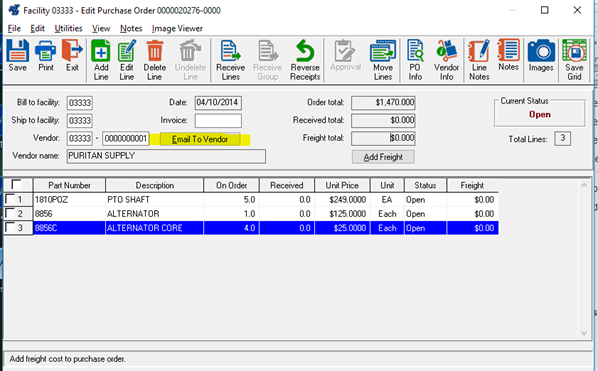Click the Save Grid icon
Image resolution: width=598 pixels, height=371 pixels.
tap(574, 60)
